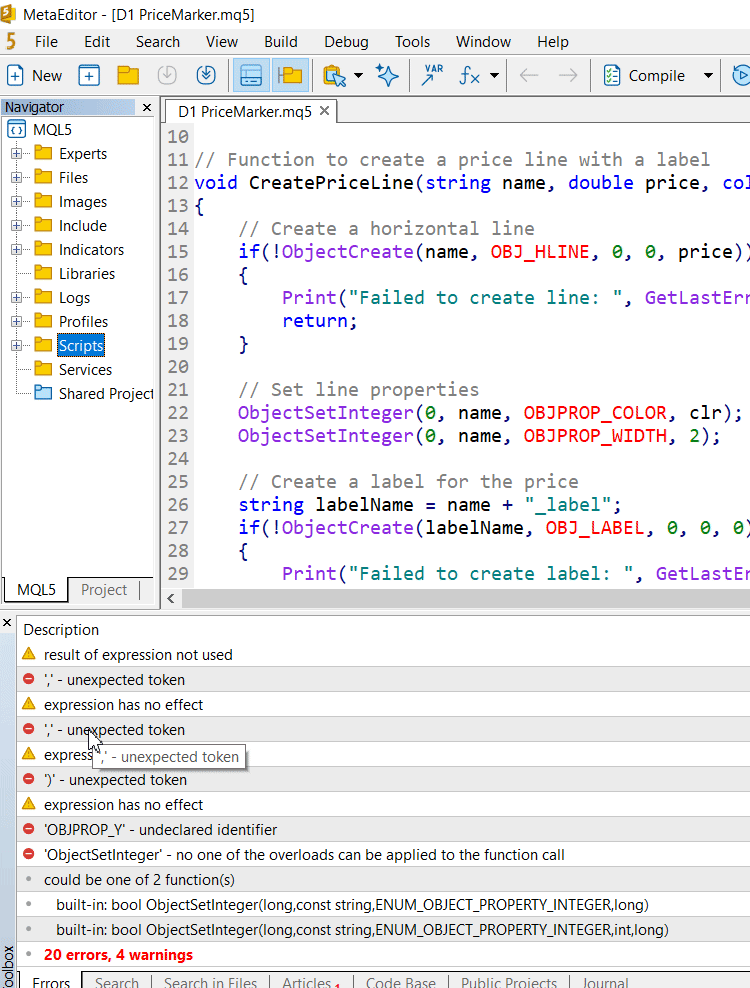Switch to the Search toolbox tab
Viewport: 750px width, 988px height.
[117, 982]
